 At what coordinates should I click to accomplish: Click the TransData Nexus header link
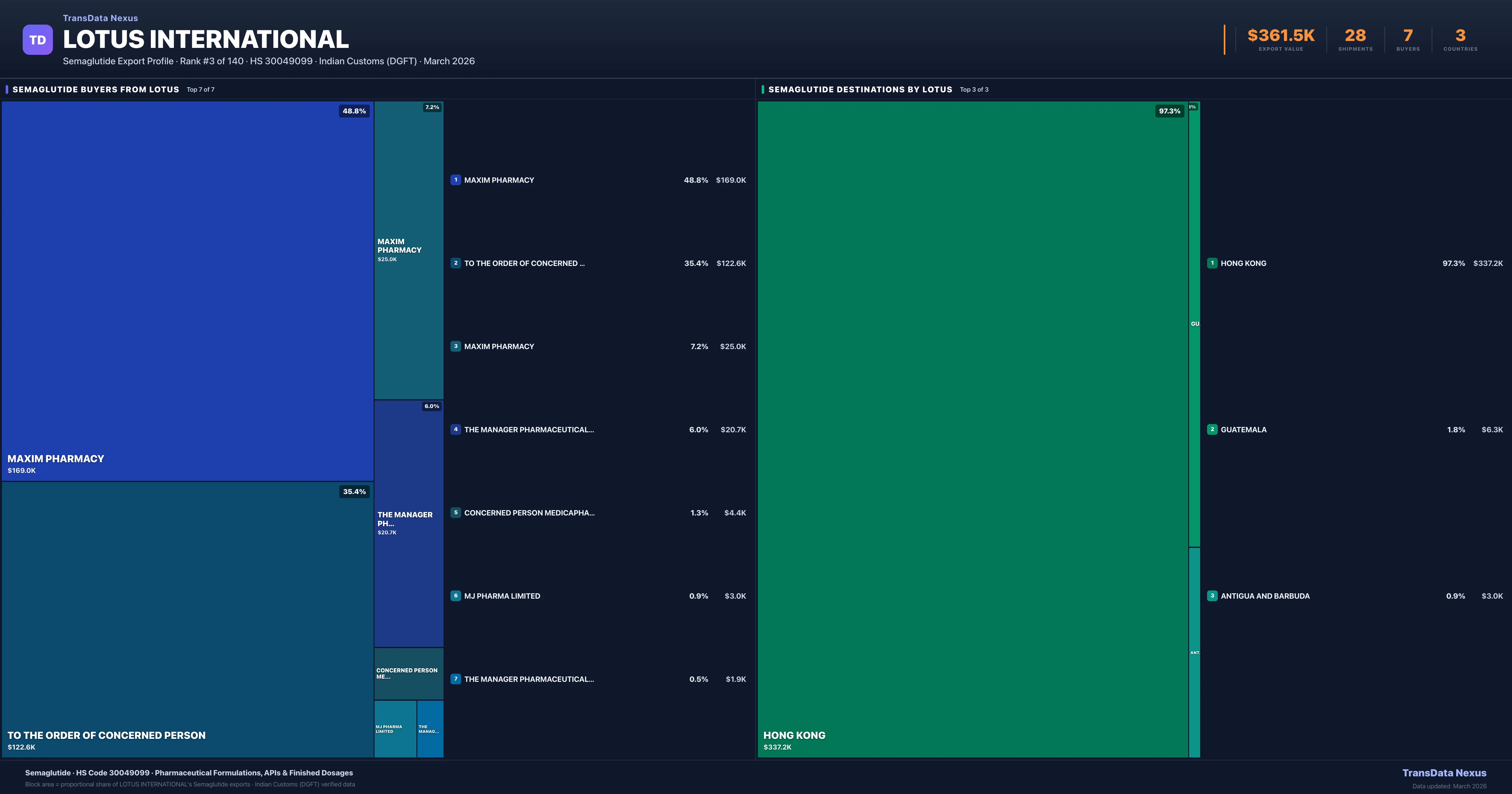[100, 18]
